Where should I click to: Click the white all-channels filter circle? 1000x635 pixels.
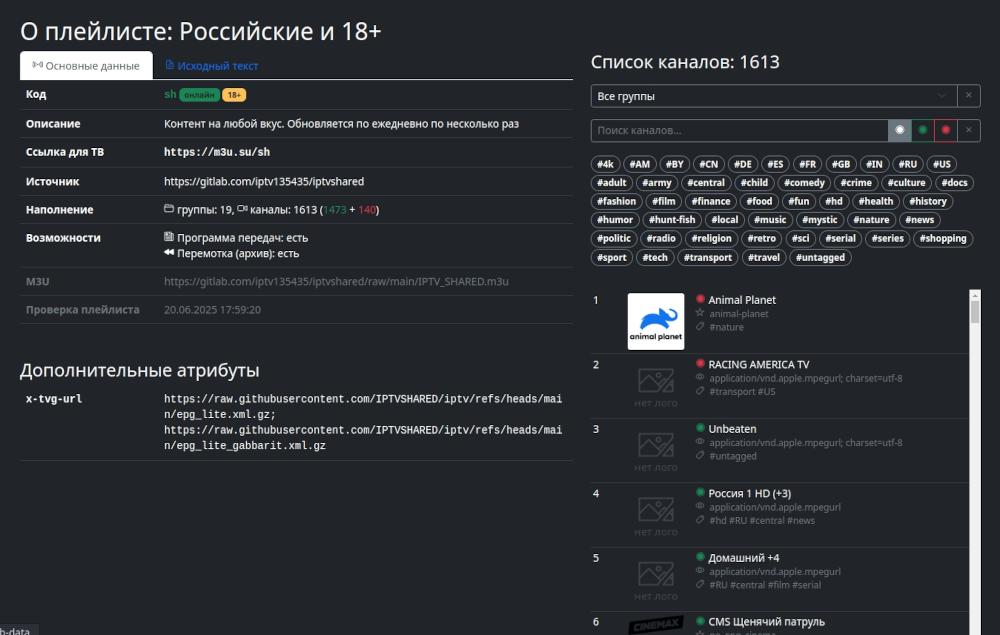(x=897, y=129)
